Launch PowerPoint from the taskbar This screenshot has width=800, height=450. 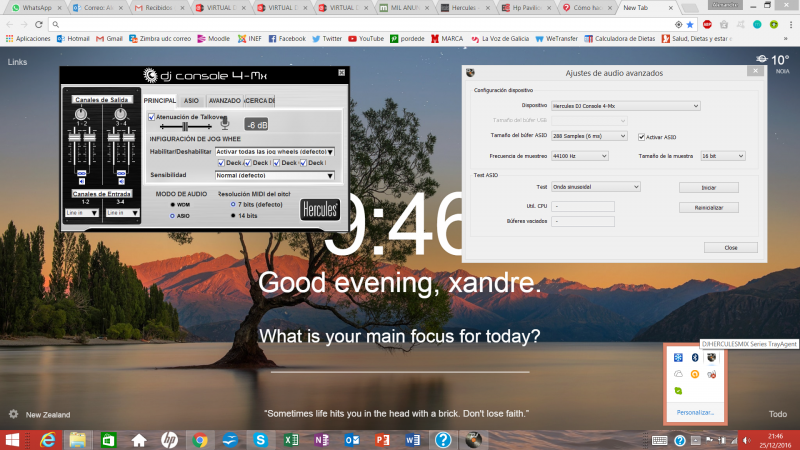pos(383,440)
